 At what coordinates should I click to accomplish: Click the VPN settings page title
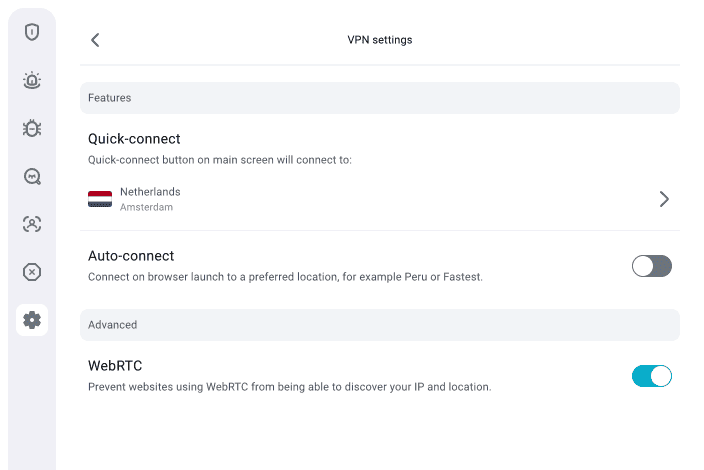(379, 40)
